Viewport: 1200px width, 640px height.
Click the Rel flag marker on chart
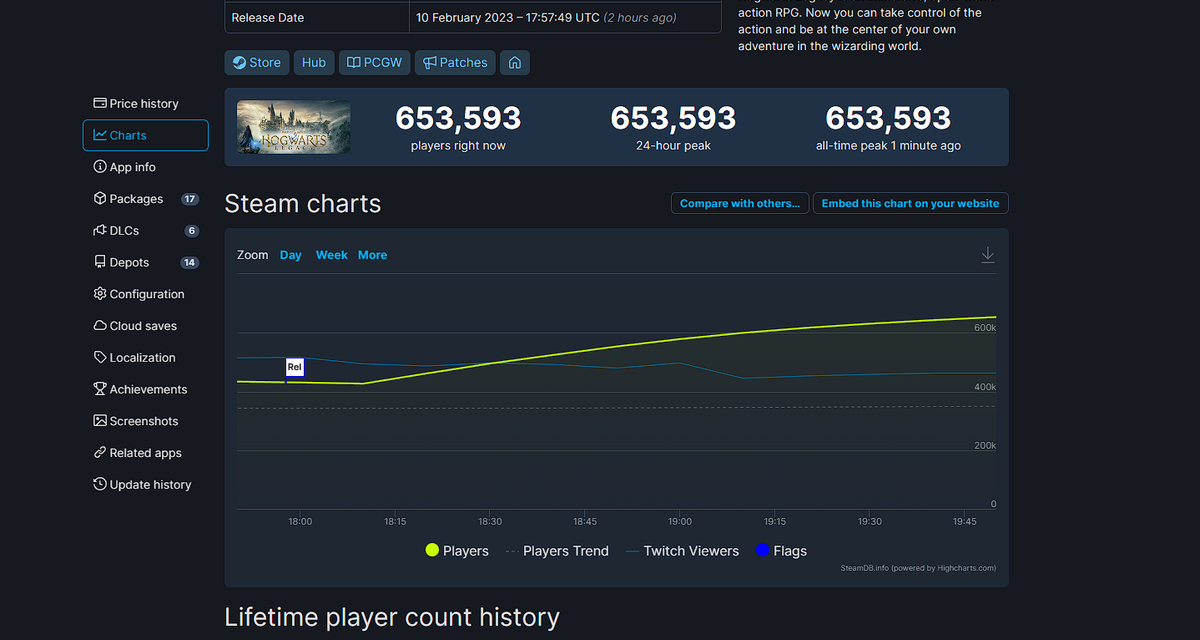294,367
